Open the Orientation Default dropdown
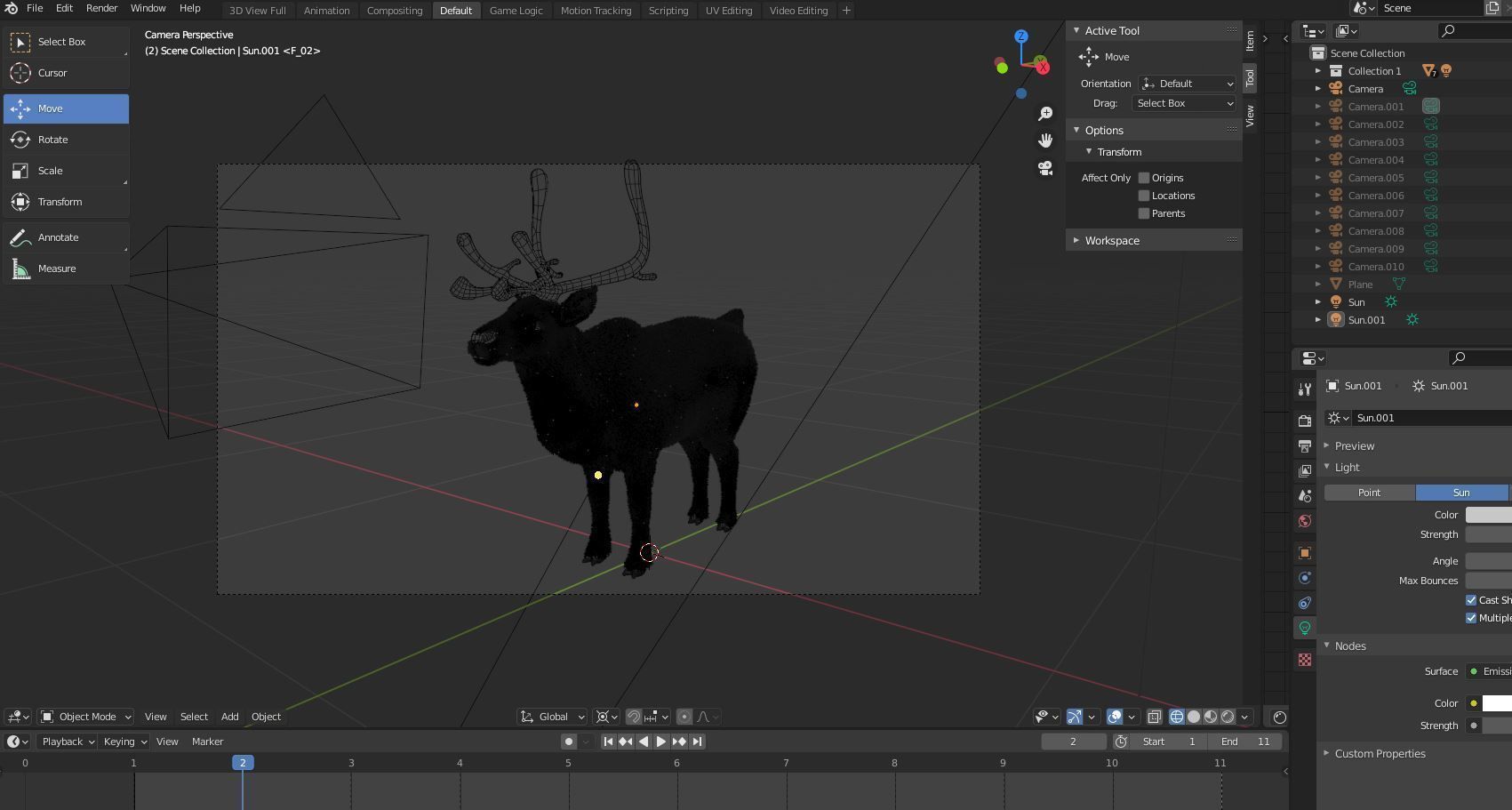The image size is (1512, 810). coord(1188,84)
